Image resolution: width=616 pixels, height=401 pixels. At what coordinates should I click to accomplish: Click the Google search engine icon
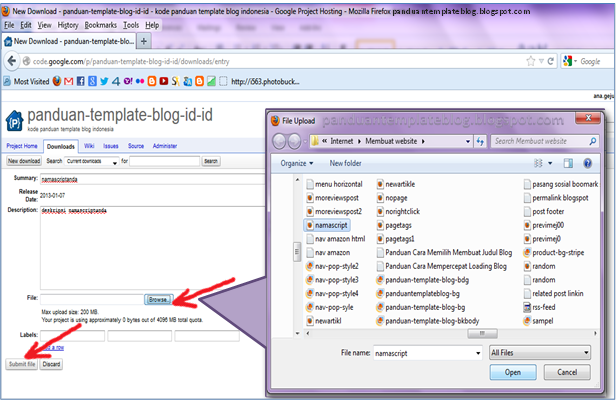coord(567,61)
